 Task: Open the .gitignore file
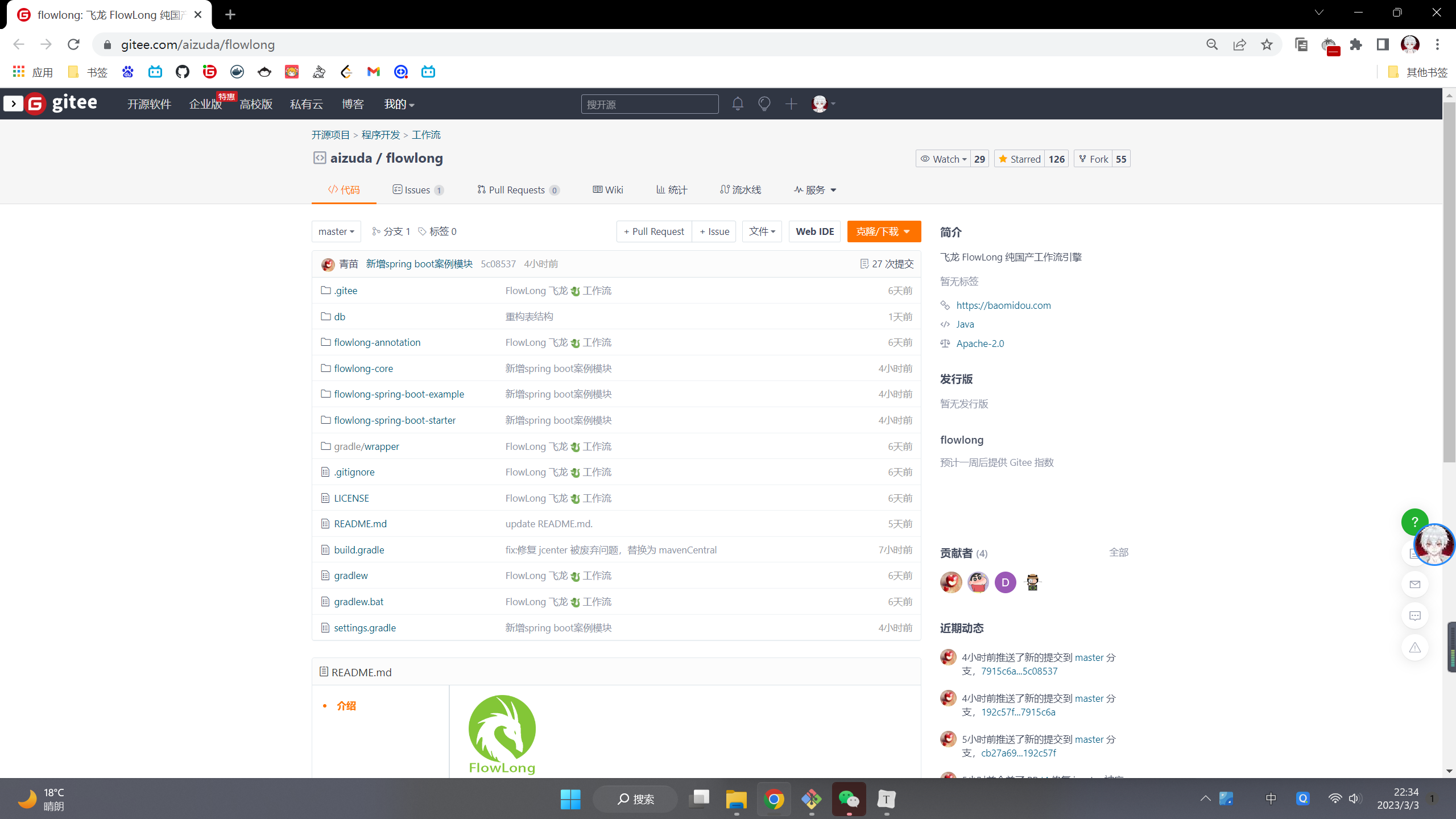tap(354, 472)
